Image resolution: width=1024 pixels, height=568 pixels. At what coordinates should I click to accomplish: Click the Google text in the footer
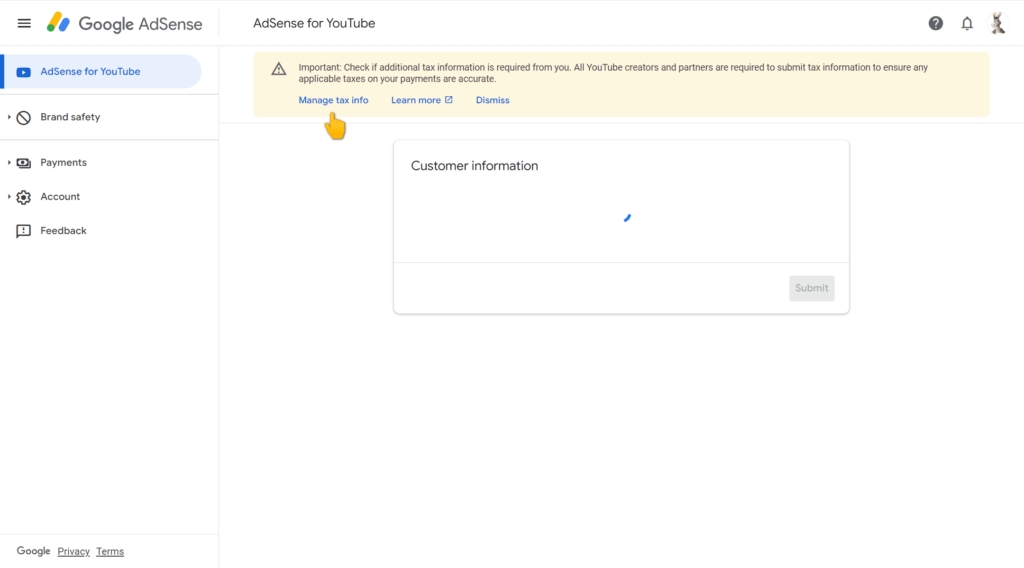pyautogui.click(x=33, y=551)
